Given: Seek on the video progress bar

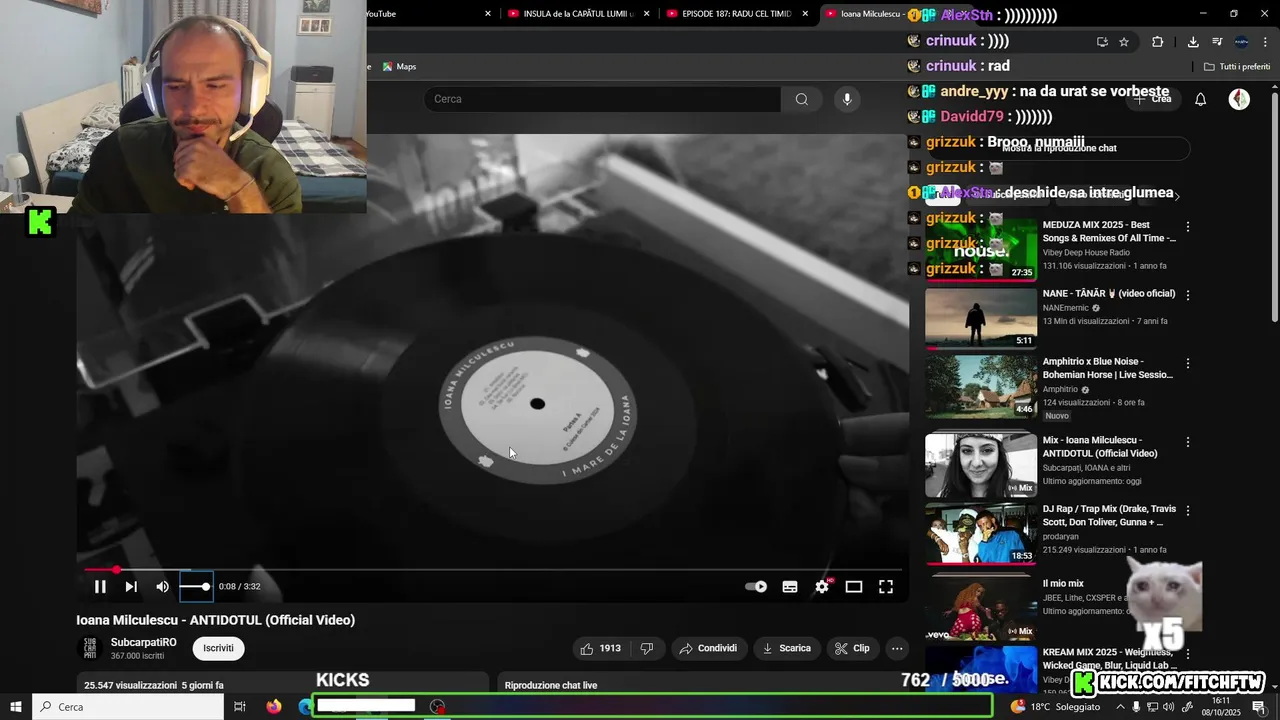Looking at the screenshot, I should tap(493, 570).
